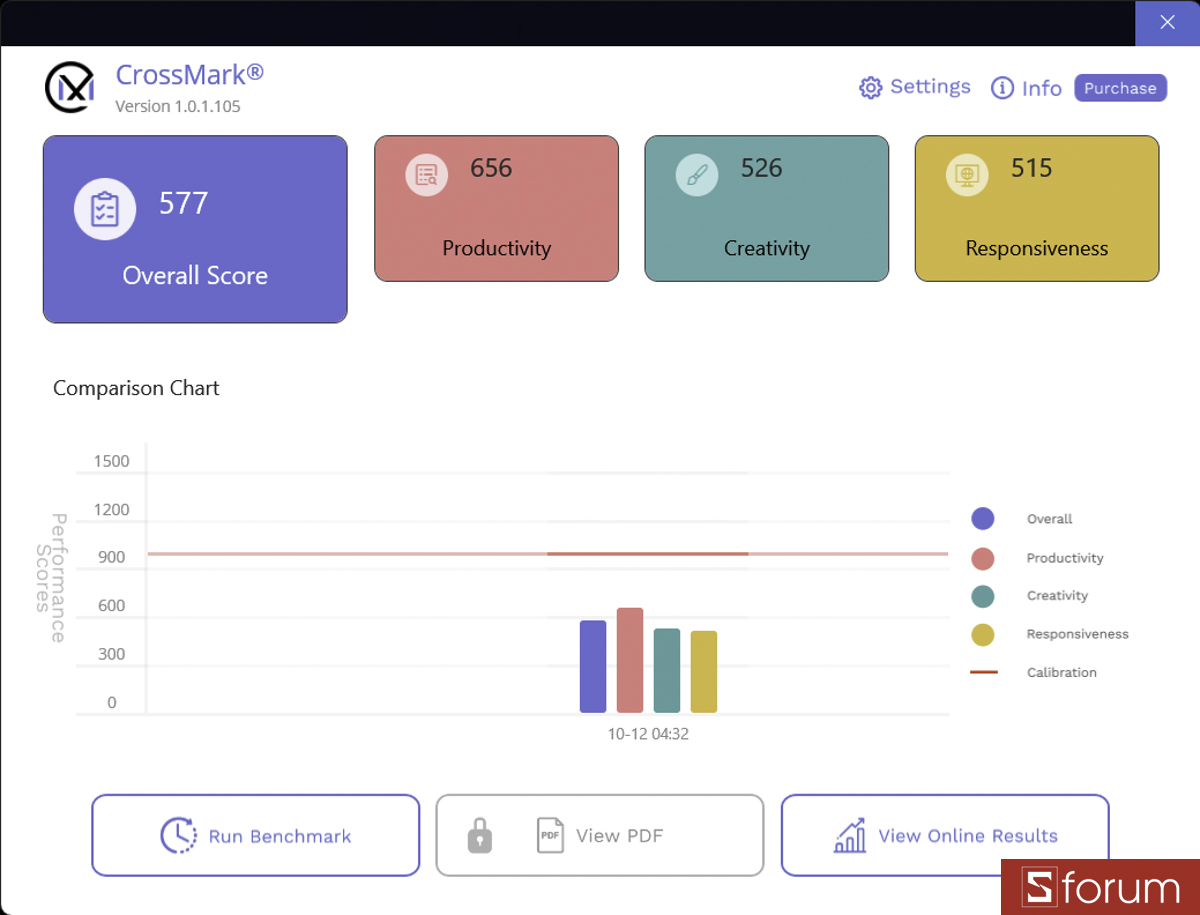
Task: Click the Overall legend label
Action: pyautogui.click(x=1049, y=519)
